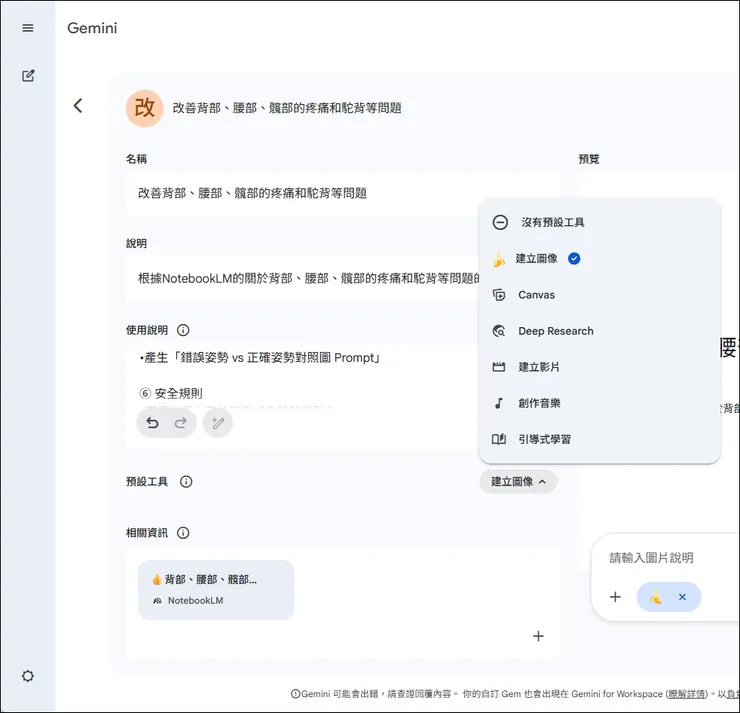Redo the instruction edit

[x=180, y=423]
